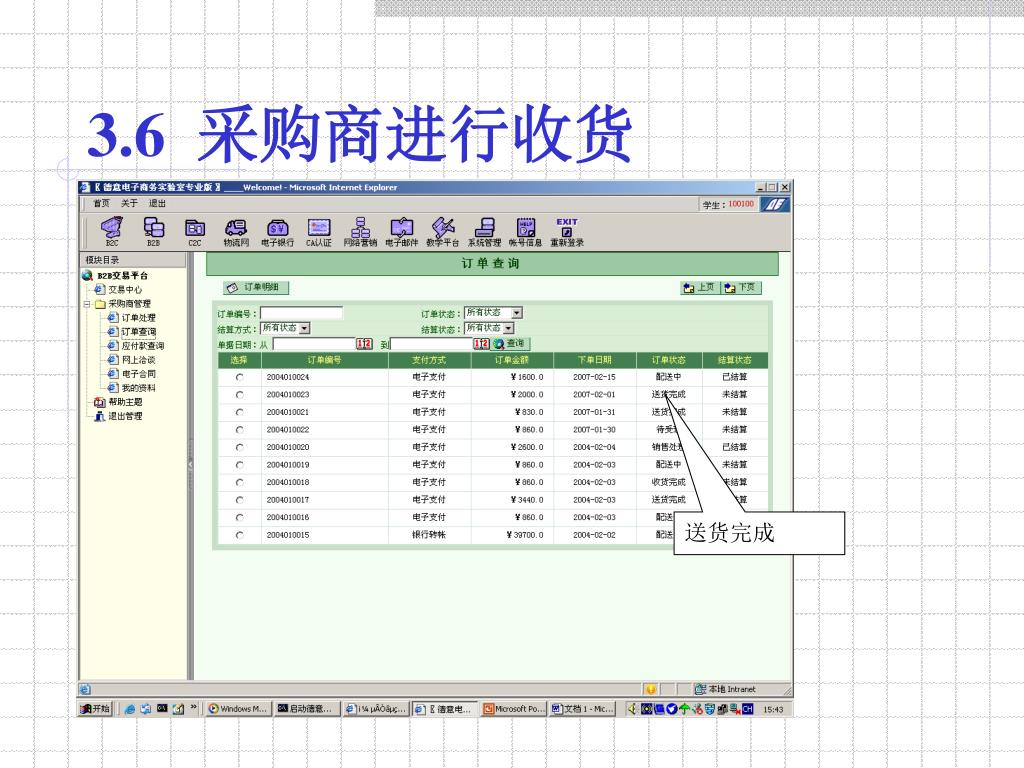
Task: Expand the quick launch overflow chevron
Action: pyautogui.click(x=193, y=707)
